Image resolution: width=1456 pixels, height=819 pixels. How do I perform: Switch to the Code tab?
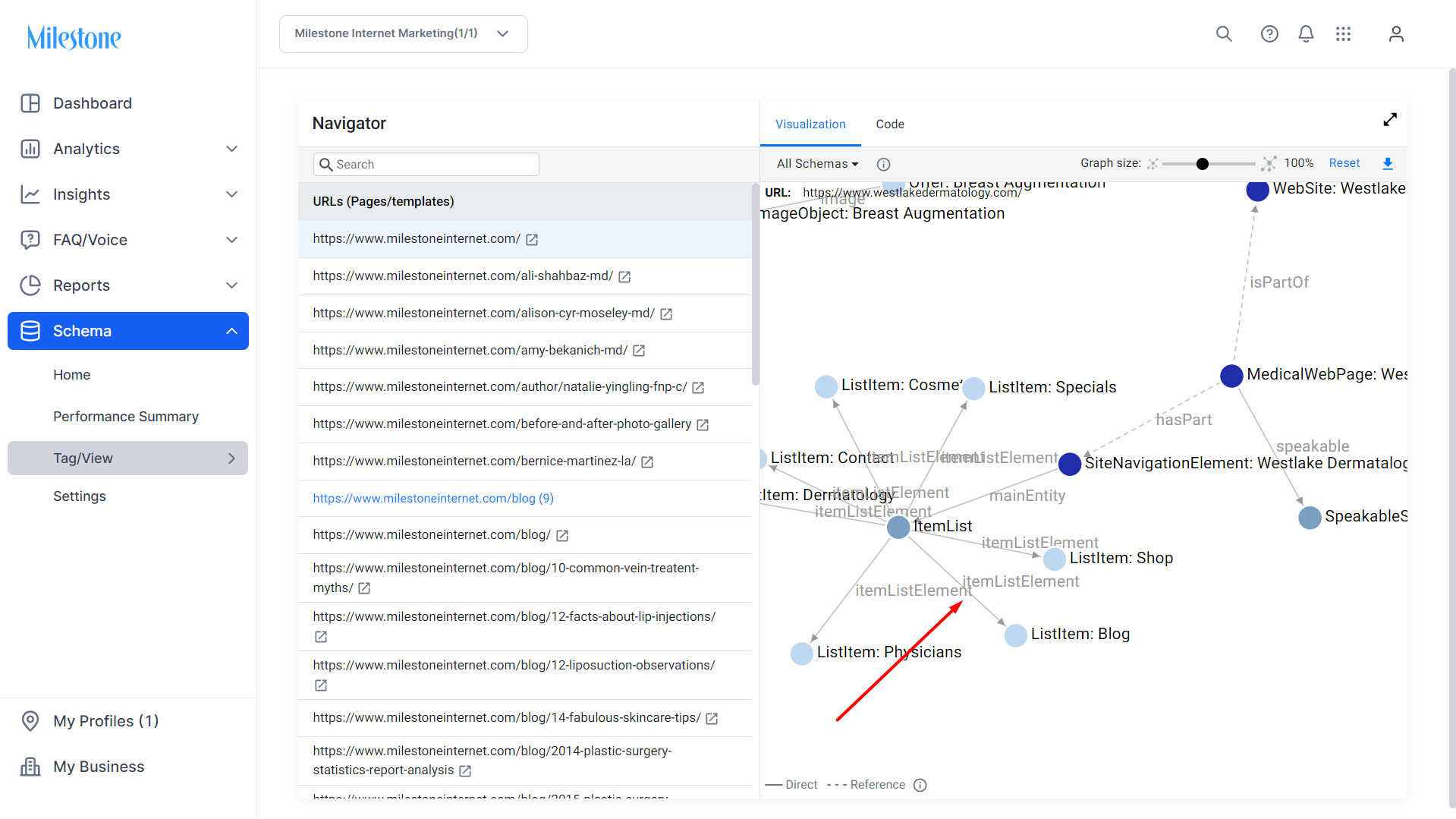[x=890, y=124]
